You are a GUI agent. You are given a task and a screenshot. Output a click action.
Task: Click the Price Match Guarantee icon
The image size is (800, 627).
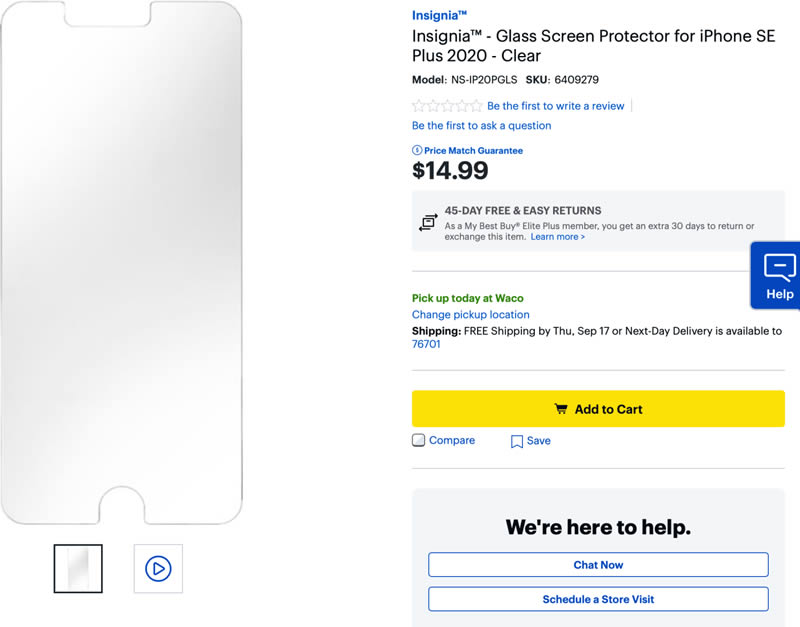pyautogui.click(x=417, y=151)
